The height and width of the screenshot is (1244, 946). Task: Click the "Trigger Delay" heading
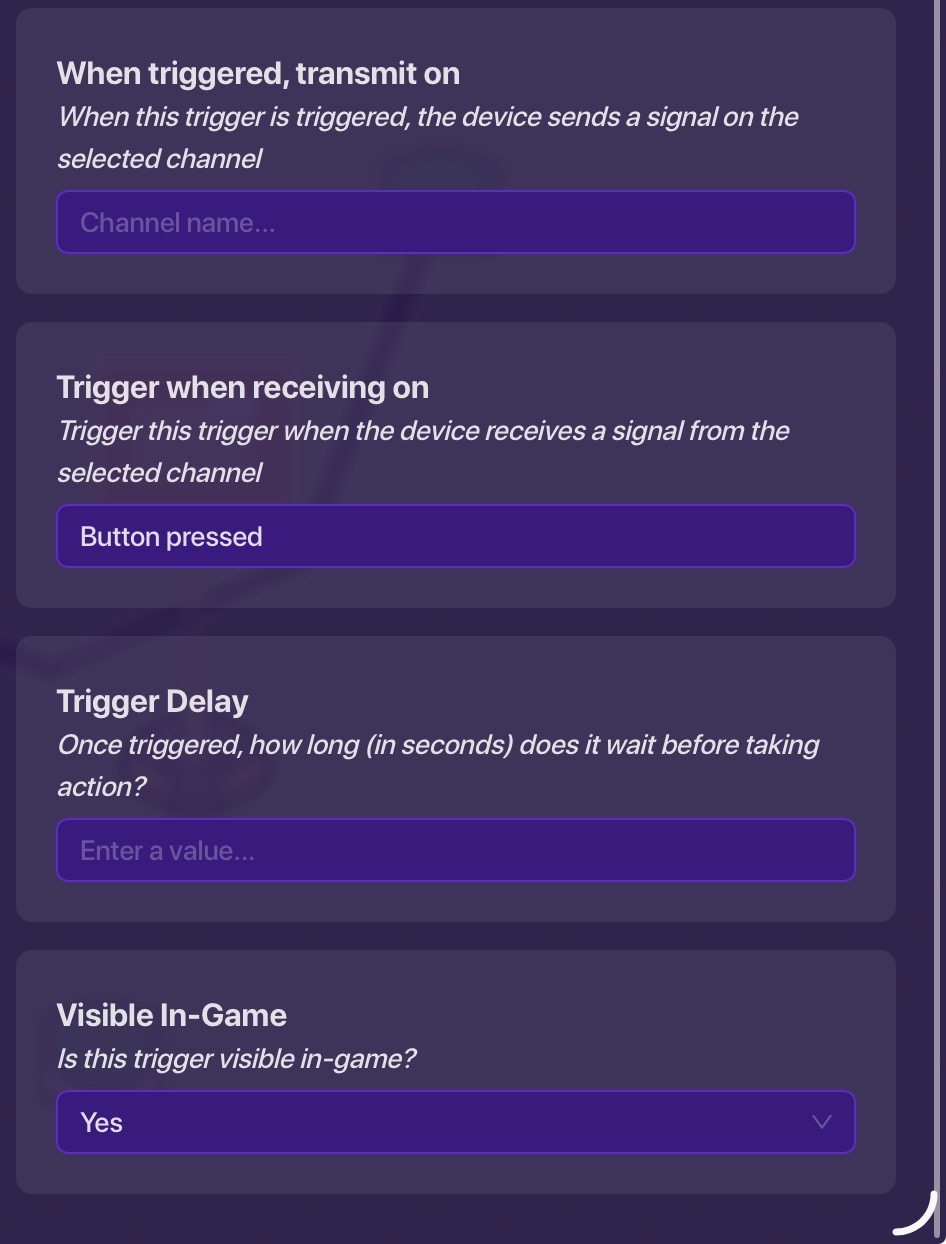pos(152,701)
